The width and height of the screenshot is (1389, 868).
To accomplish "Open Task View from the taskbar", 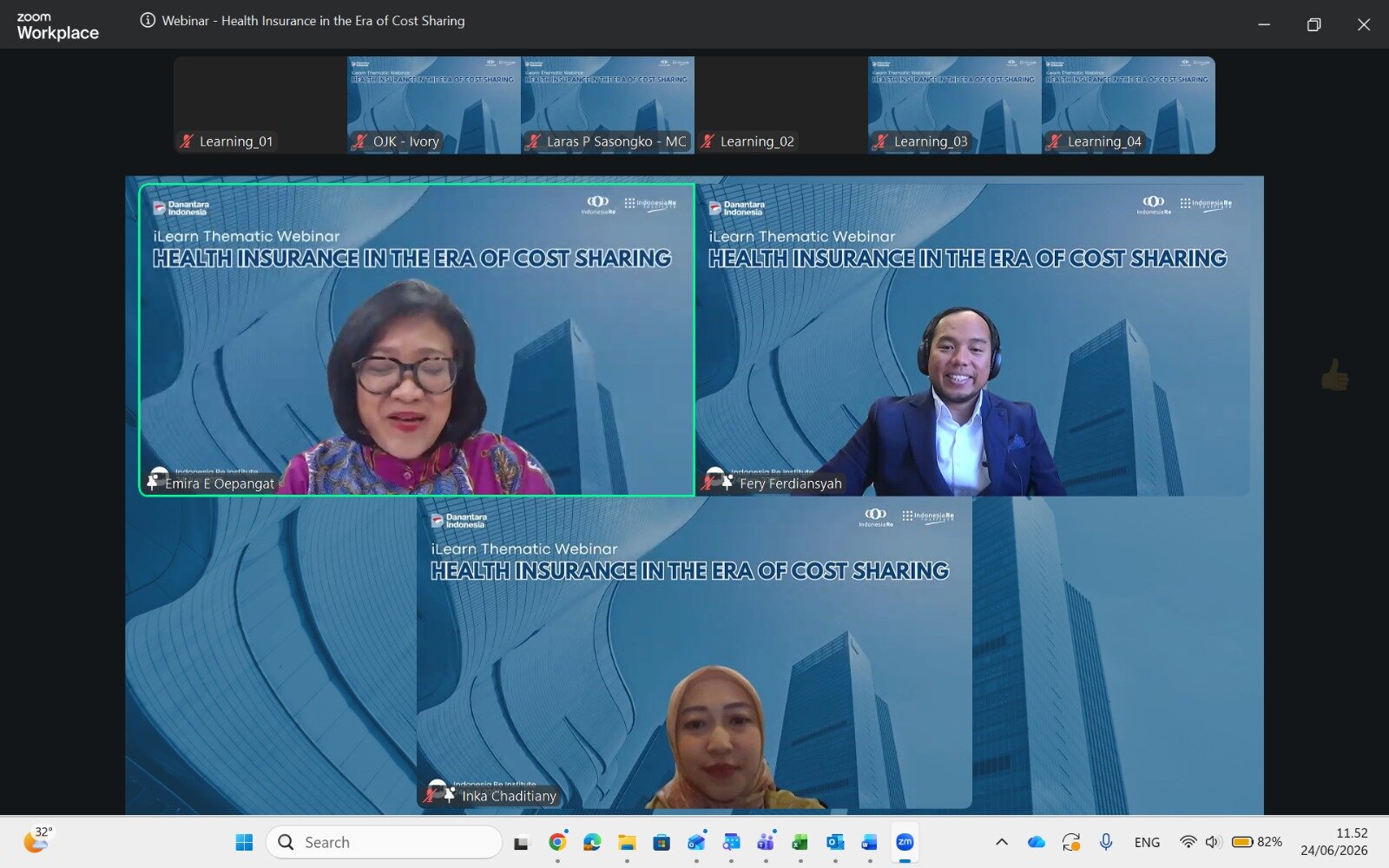I will [521, 842].
